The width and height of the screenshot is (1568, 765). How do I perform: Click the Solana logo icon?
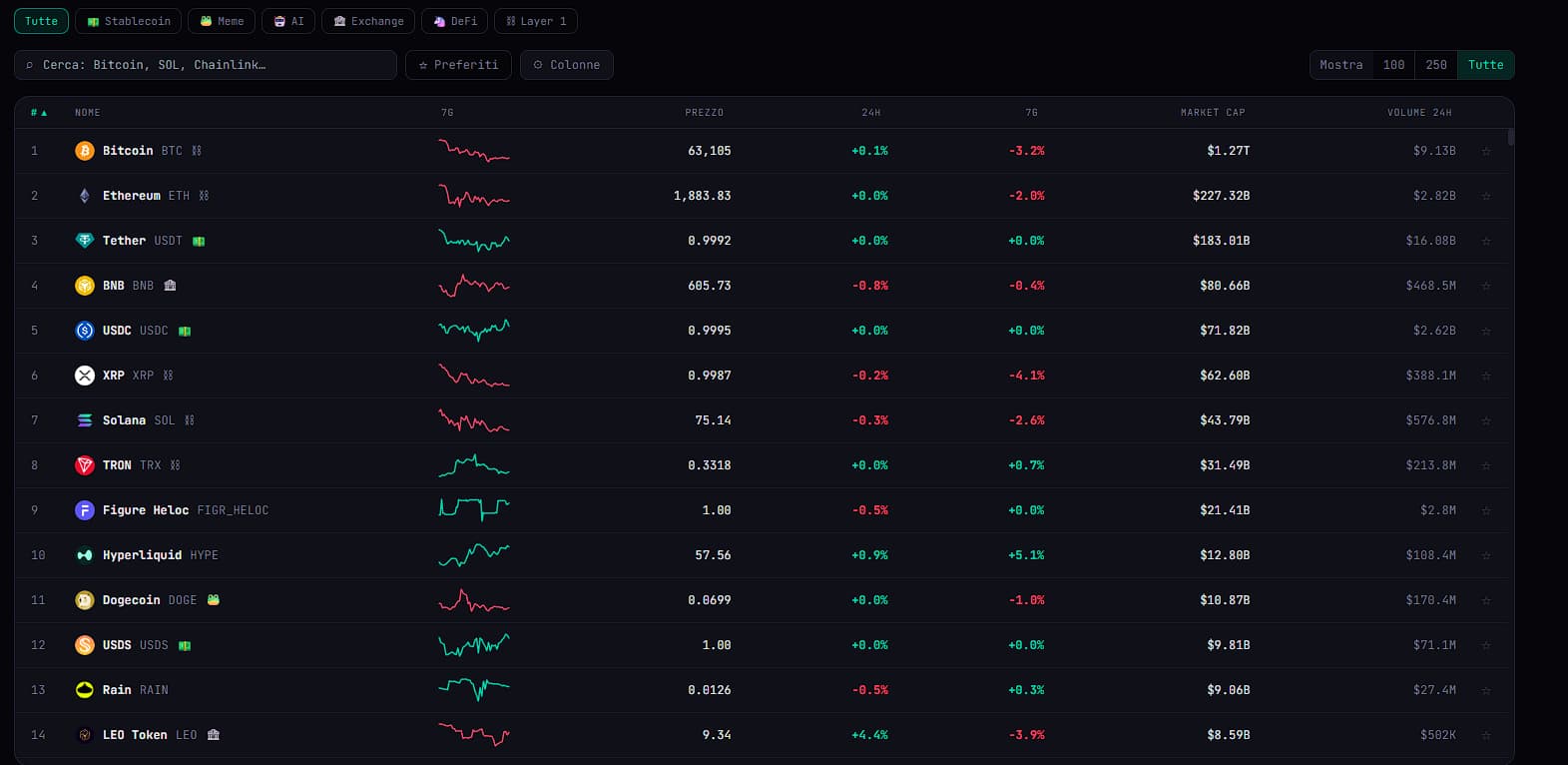85,420
